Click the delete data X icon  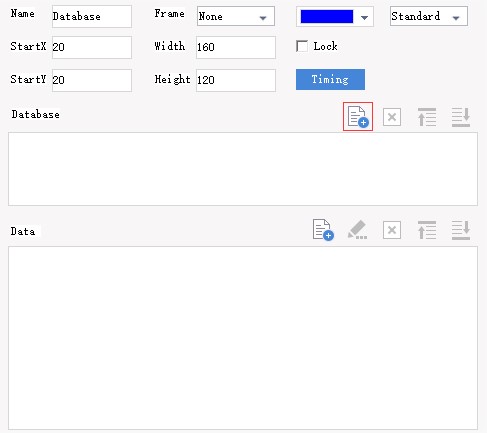click(392, 230)
